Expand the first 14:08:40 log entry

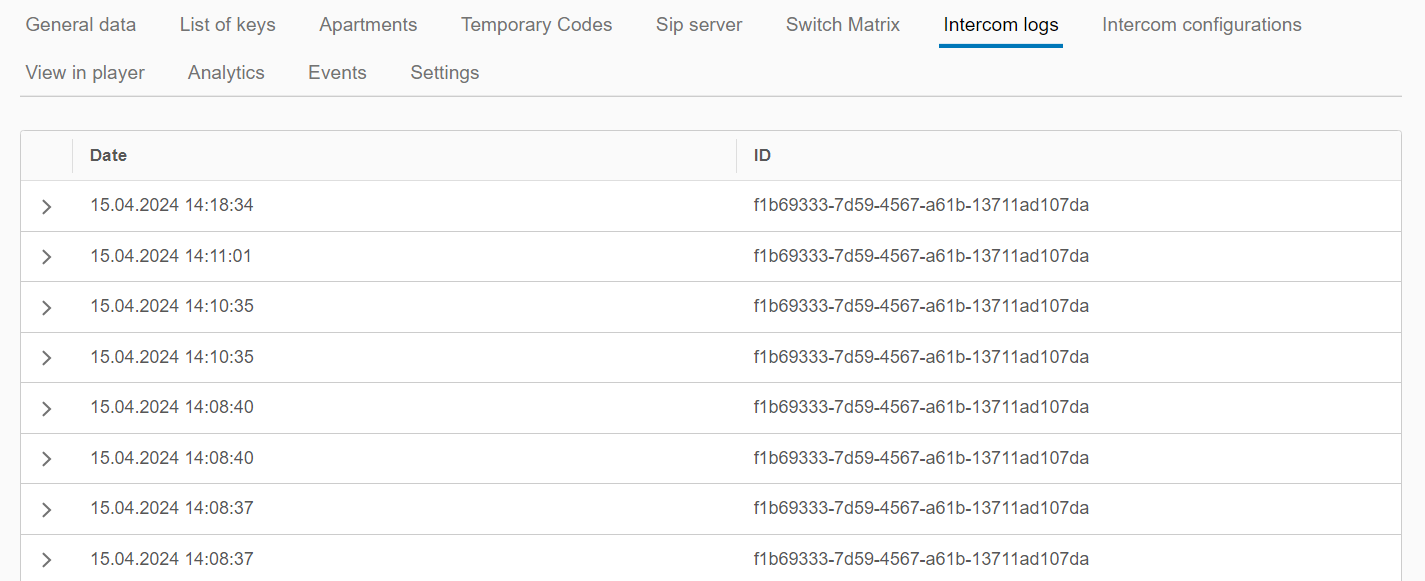(x=46, y=408)
